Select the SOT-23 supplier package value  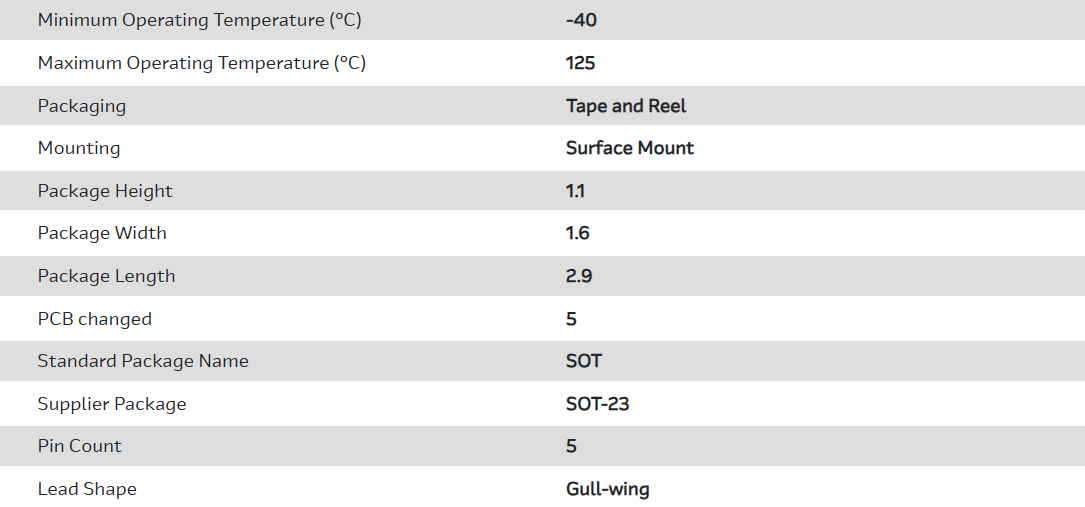tap(597, 404)
